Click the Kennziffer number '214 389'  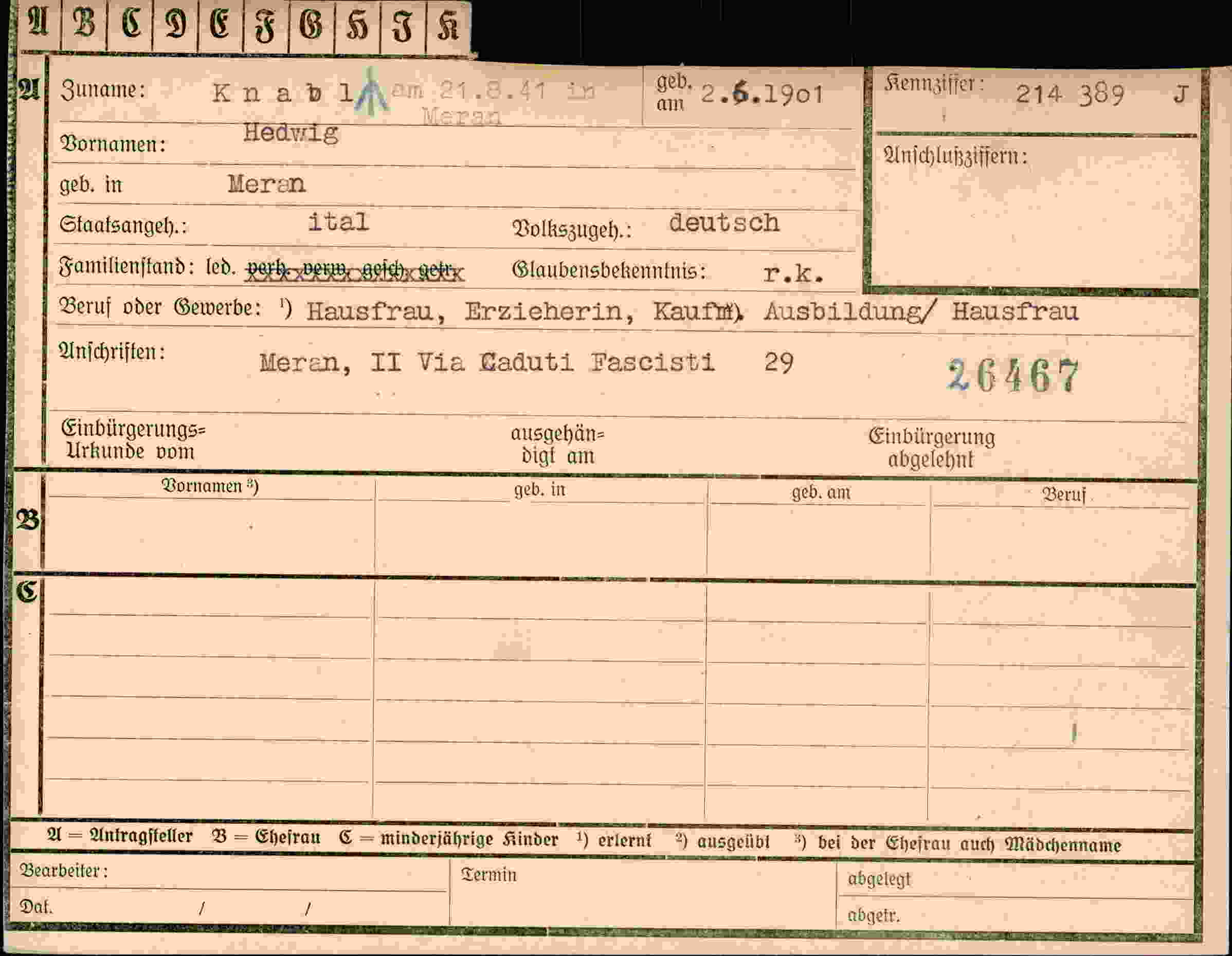click(1070, 94)
